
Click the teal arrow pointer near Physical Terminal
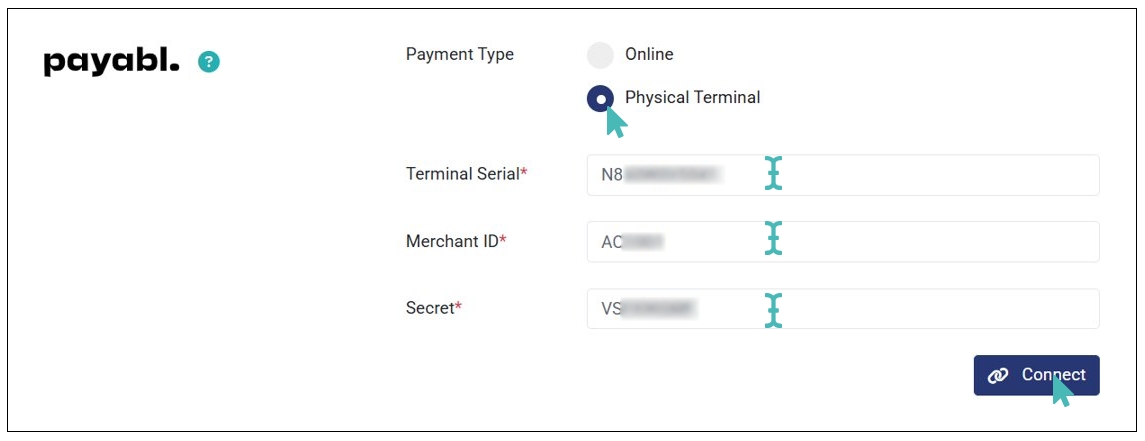(x=616, y=122)
